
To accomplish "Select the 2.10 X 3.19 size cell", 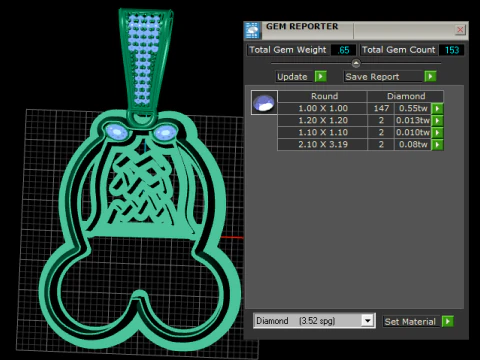I will pyautogui.click(x=323, y=144).
